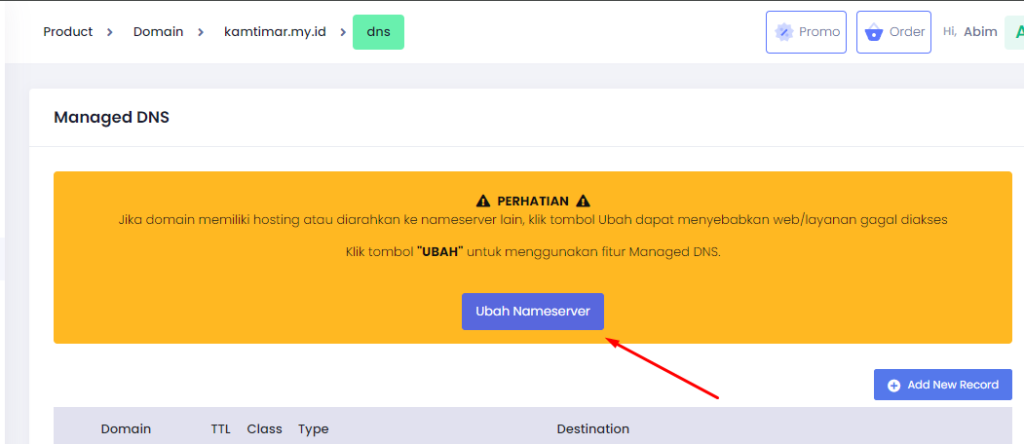The image size is (1024, 444).
Task: Click the Destination column header
Action: coord(593,429)
